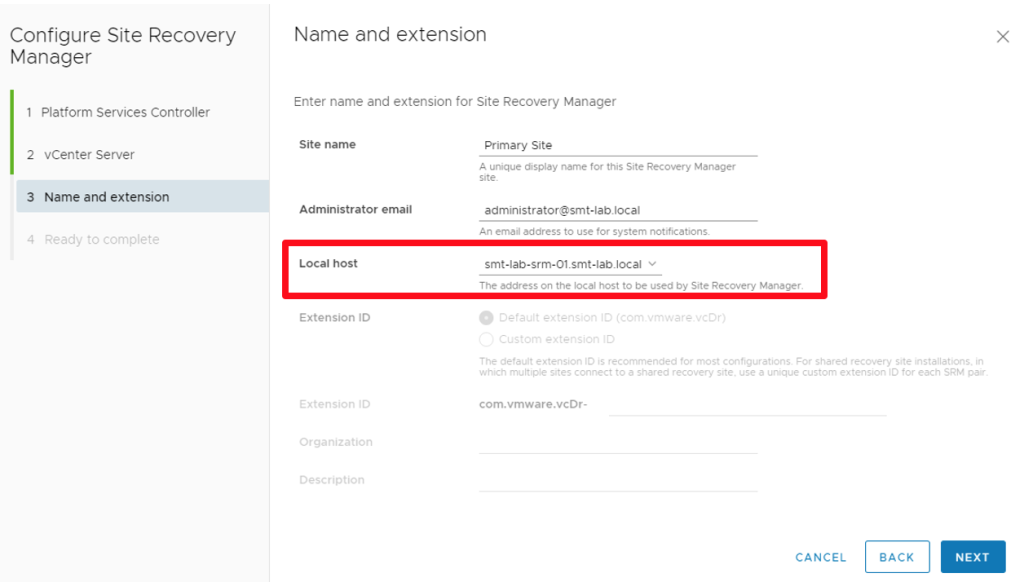The image size is (1024, 582).
Task: Choose the Custom extension ID option
Action: [487, 340]
